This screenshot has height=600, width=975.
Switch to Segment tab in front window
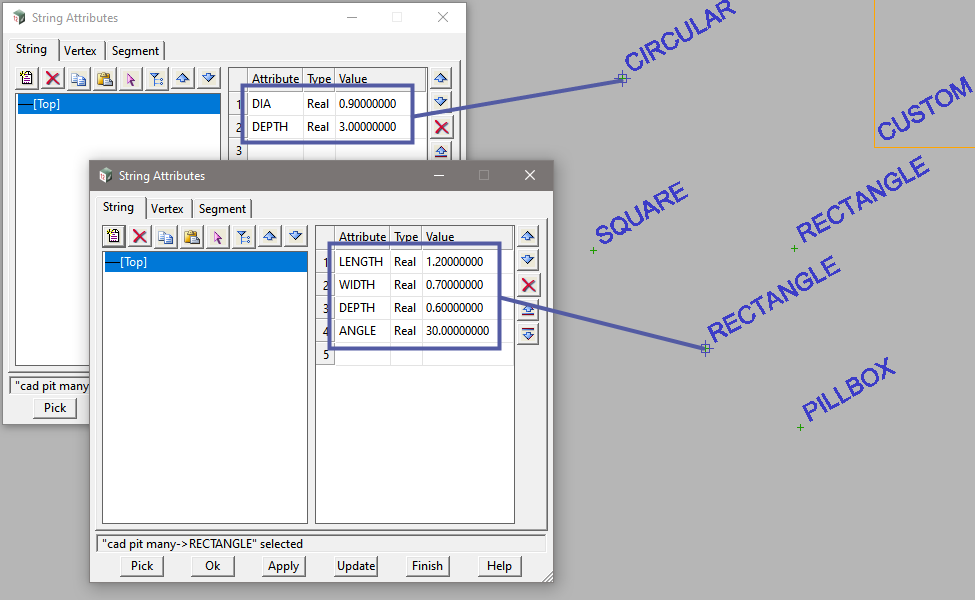point(222,209)
